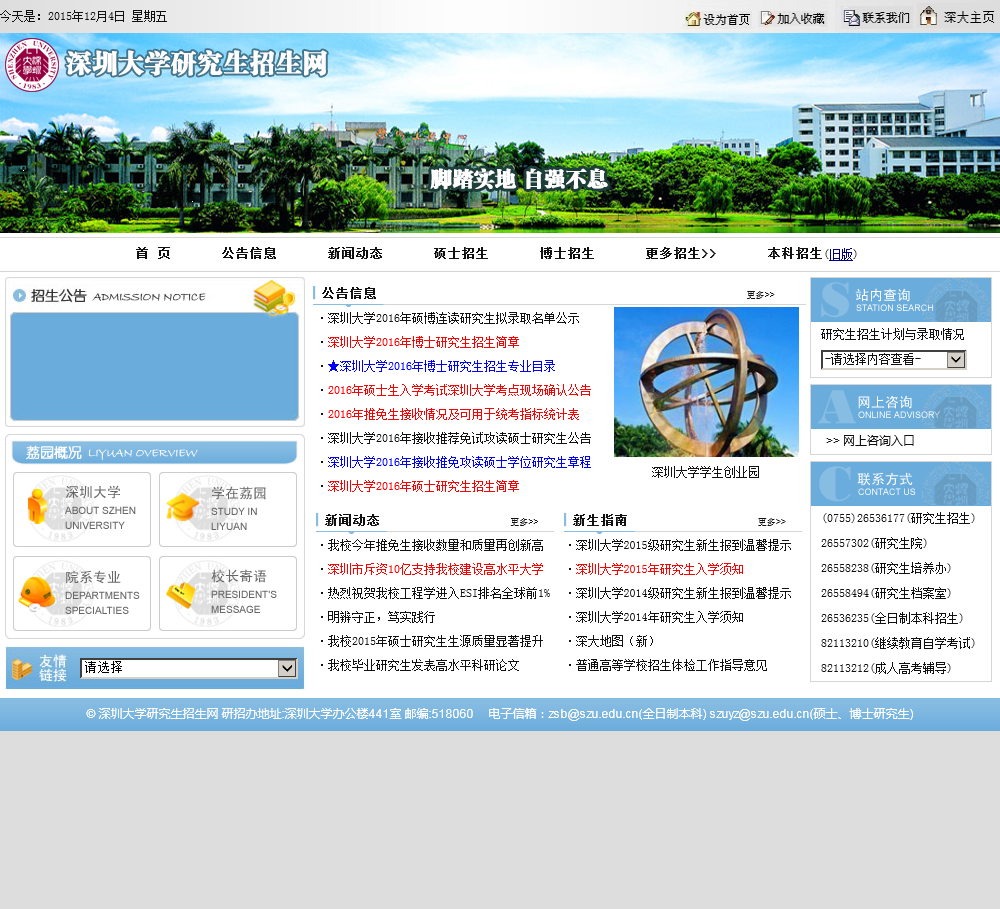Open 新闻动态 navigation item
This screenshot has width=1000, height=909.
[x=355, y=253]
